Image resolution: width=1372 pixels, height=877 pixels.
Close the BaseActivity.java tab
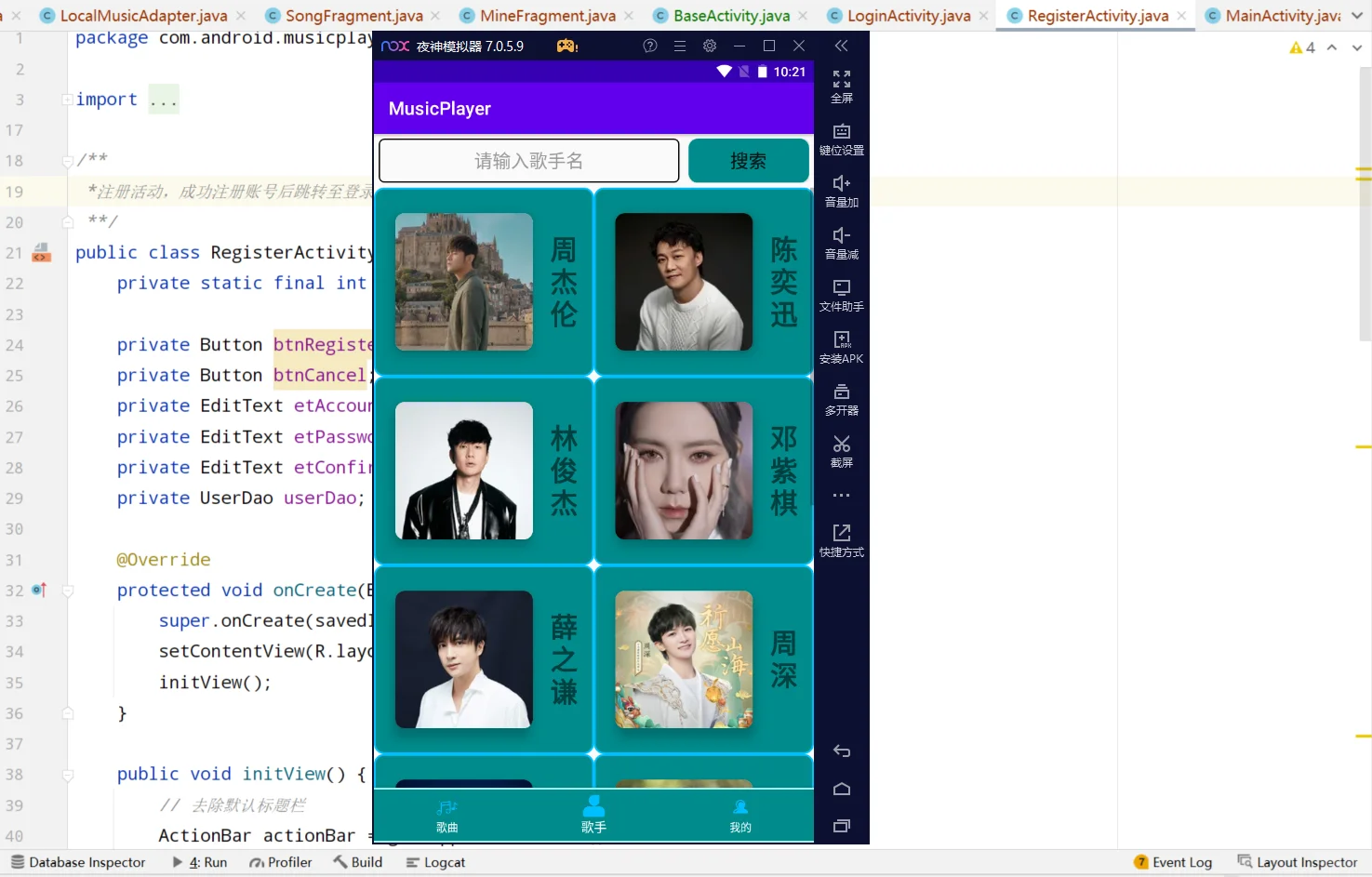pos(803,16)
